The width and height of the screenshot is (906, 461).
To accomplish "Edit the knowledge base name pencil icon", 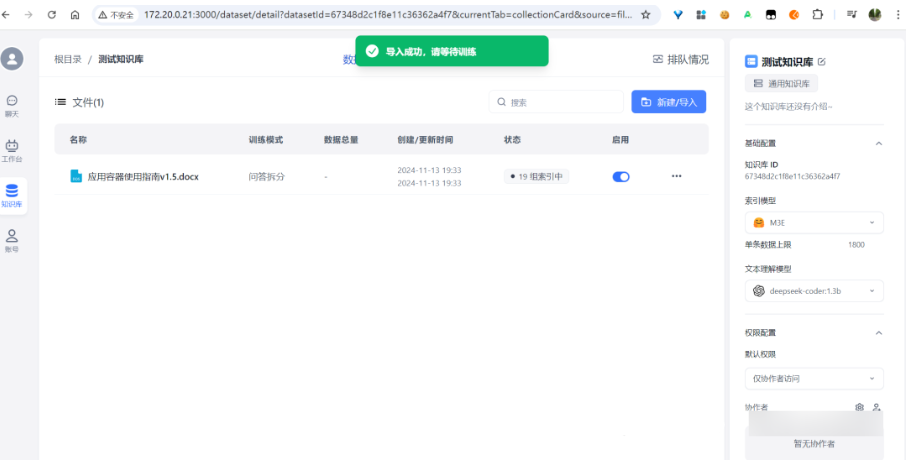I will pos(822,62).
